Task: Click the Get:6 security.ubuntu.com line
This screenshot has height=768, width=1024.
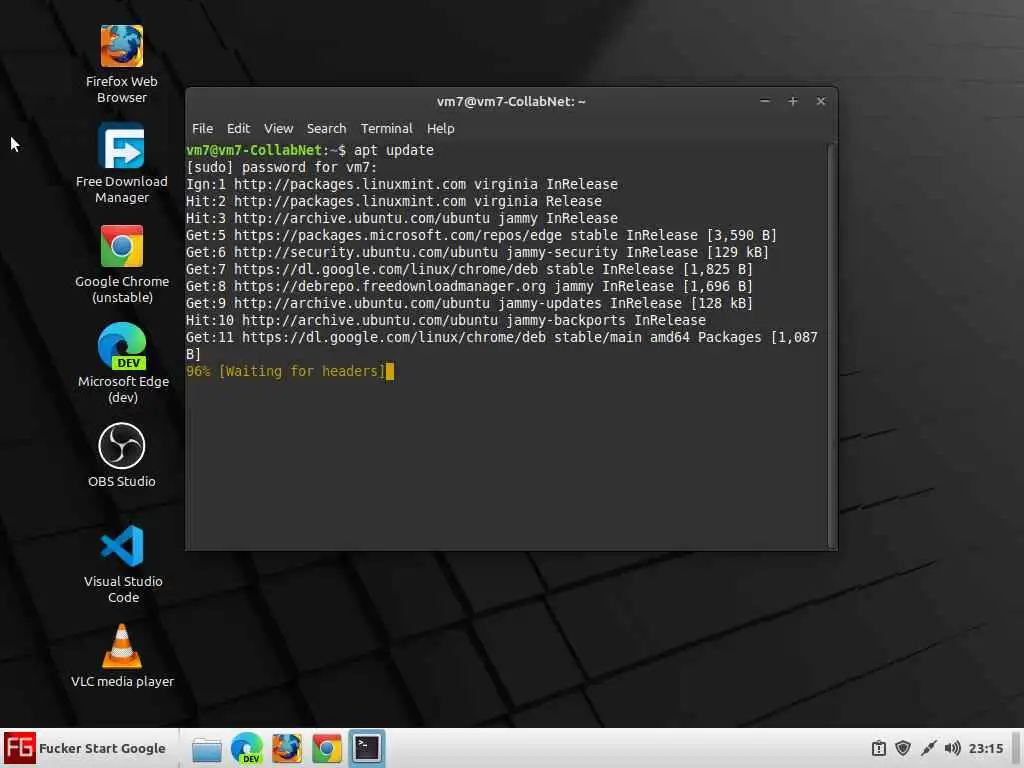Action: coord(477,252)
